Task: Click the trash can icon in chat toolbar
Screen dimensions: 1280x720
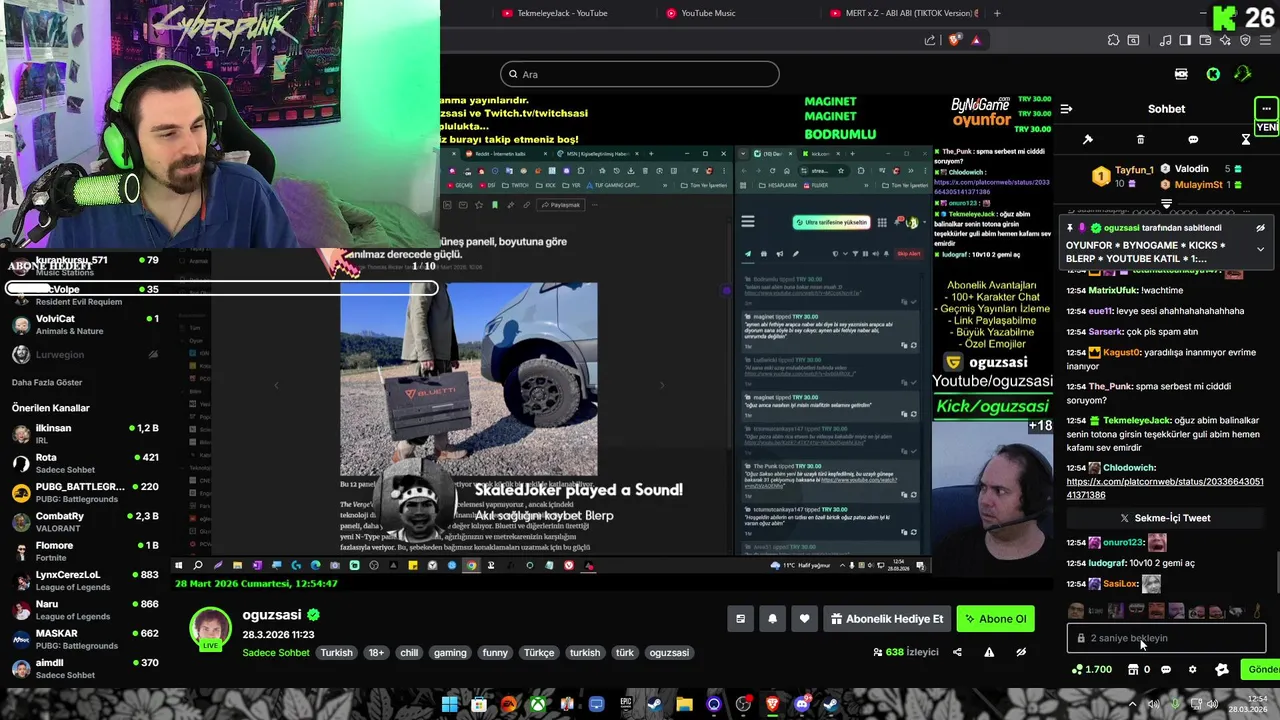Action: (1140, 140)
